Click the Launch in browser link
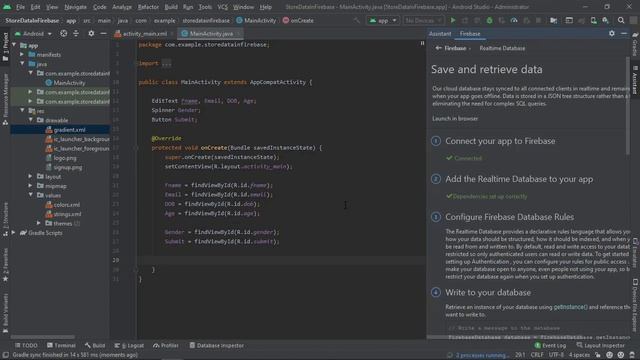Viewport: 640px width, 360px height. click(x=455, y=119)
